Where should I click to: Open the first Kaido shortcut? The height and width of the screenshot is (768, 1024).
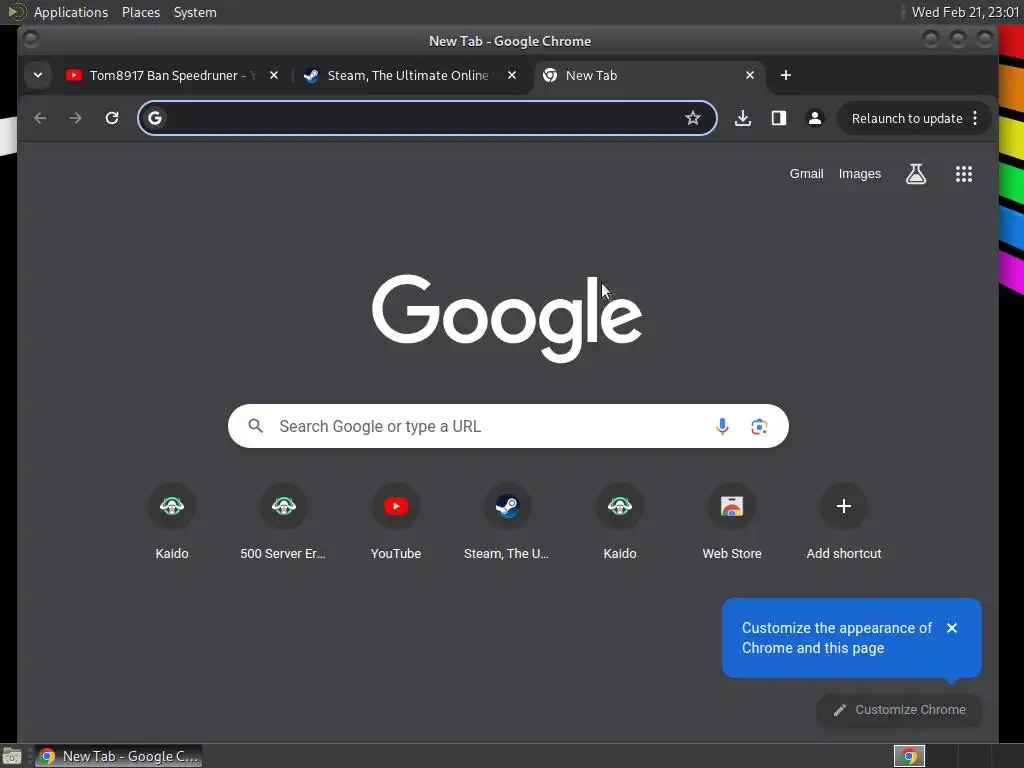[x=172, y=522]
